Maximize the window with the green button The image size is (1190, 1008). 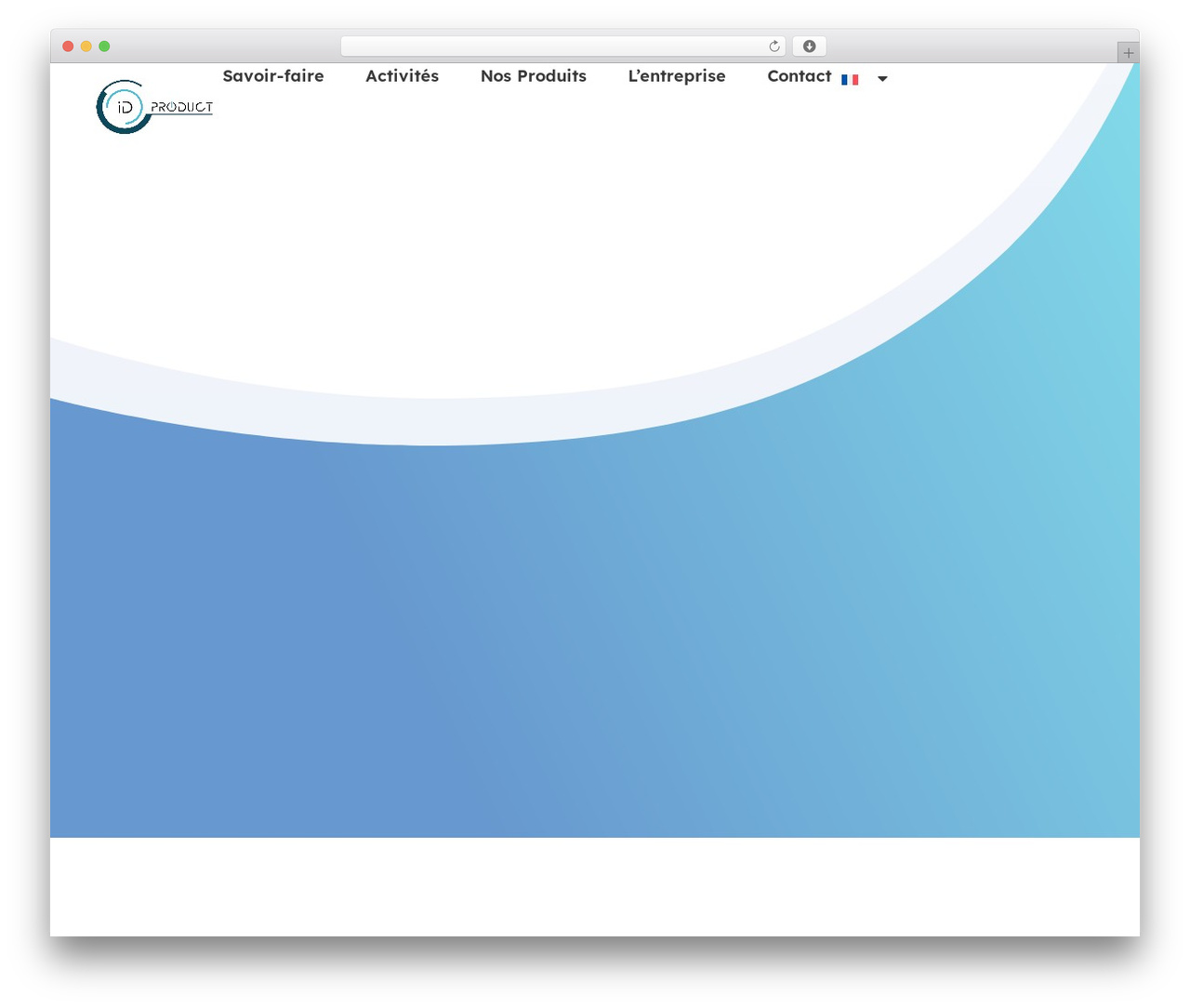coord(104,46)
